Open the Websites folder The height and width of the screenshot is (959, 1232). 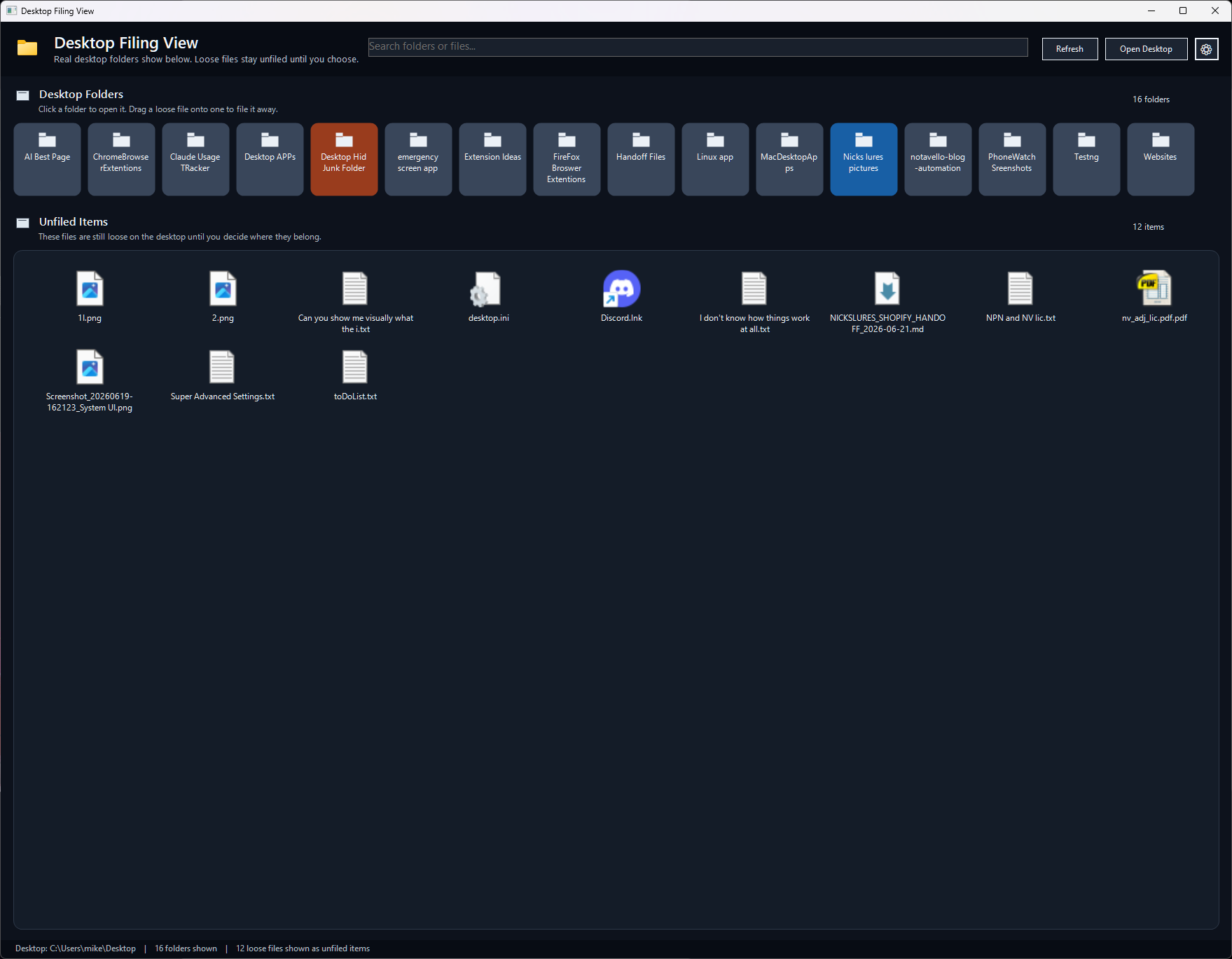pyautogui.click(x=1161, y=159)
